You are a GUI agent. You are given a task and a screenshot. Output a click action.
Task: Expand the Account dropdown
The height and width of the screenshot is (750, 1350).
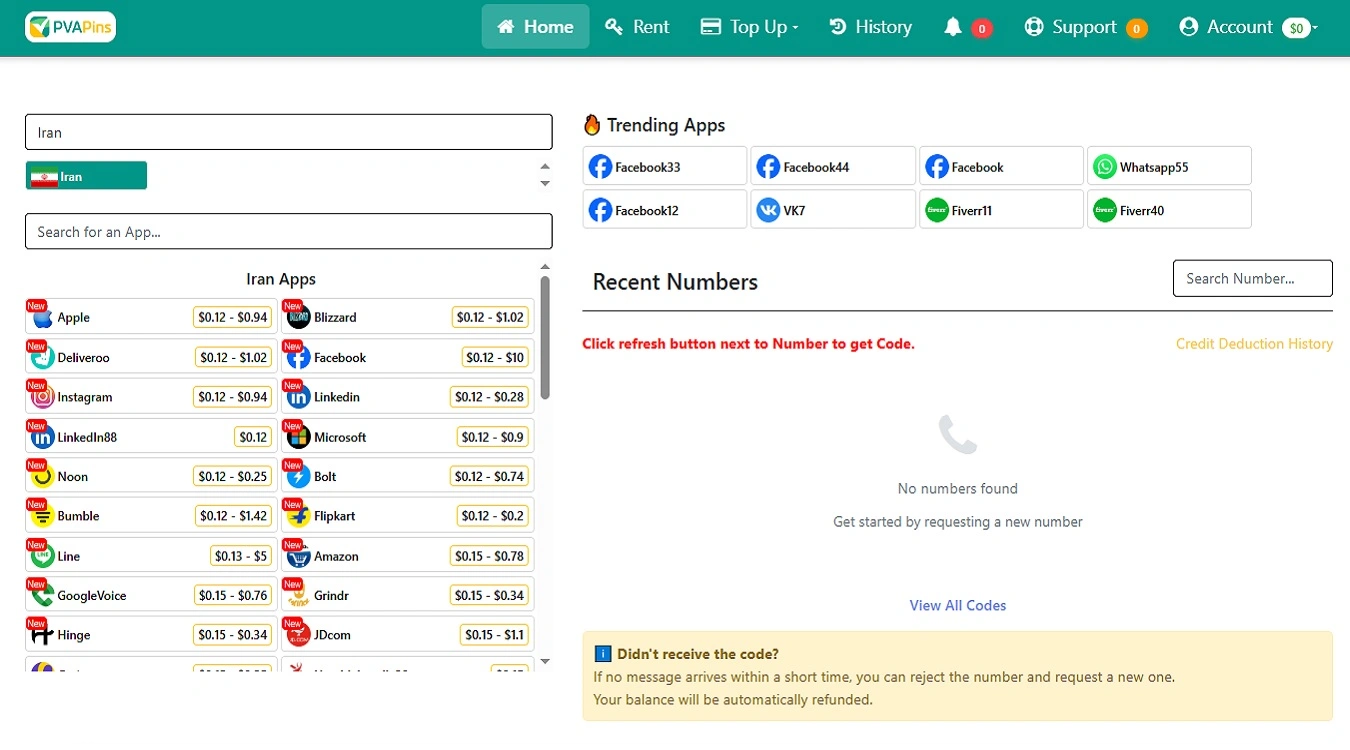tap(1248, 27)
